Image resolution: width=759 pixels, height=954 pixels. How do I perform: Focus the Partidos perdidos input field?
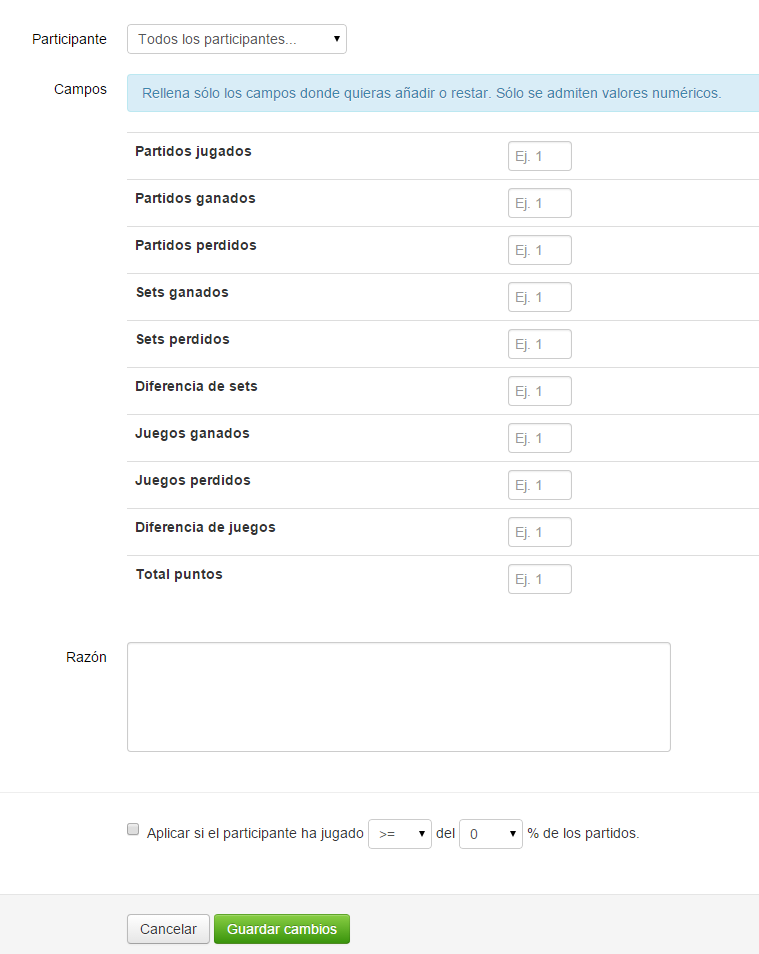point(540,250)
